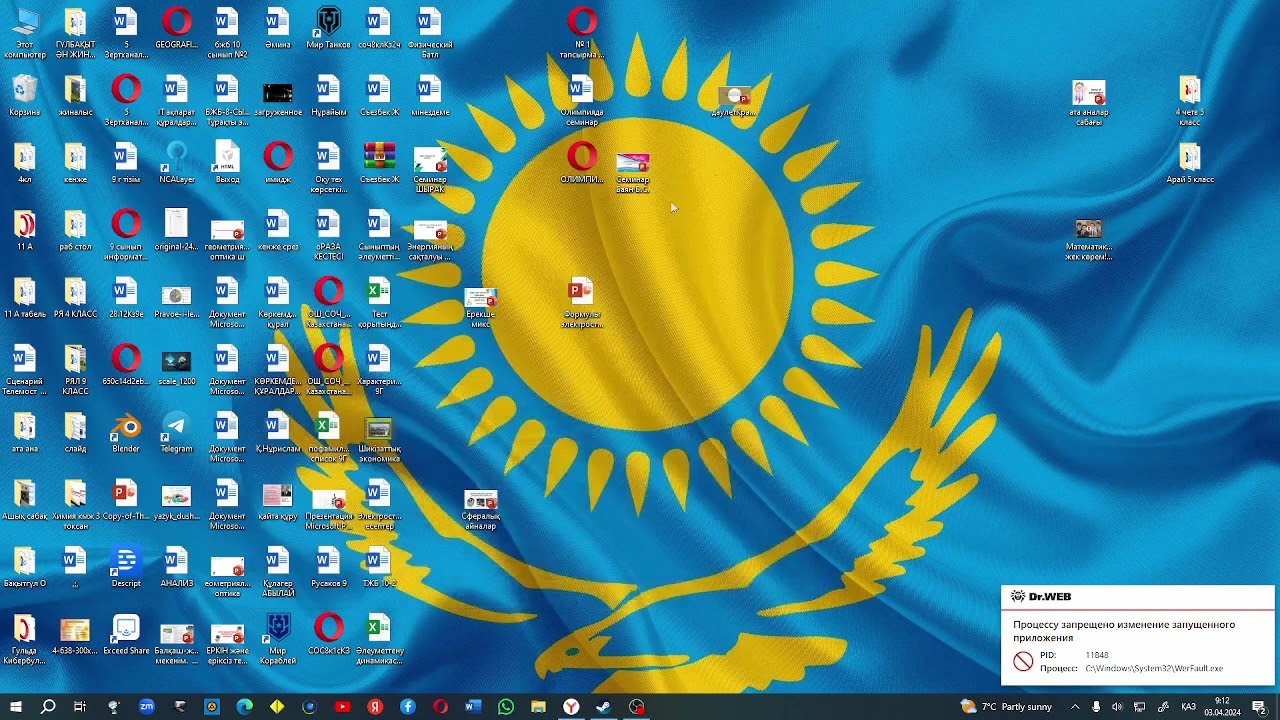Select the СОС8кл3сКЗ Opera file icon

(328, 636)
